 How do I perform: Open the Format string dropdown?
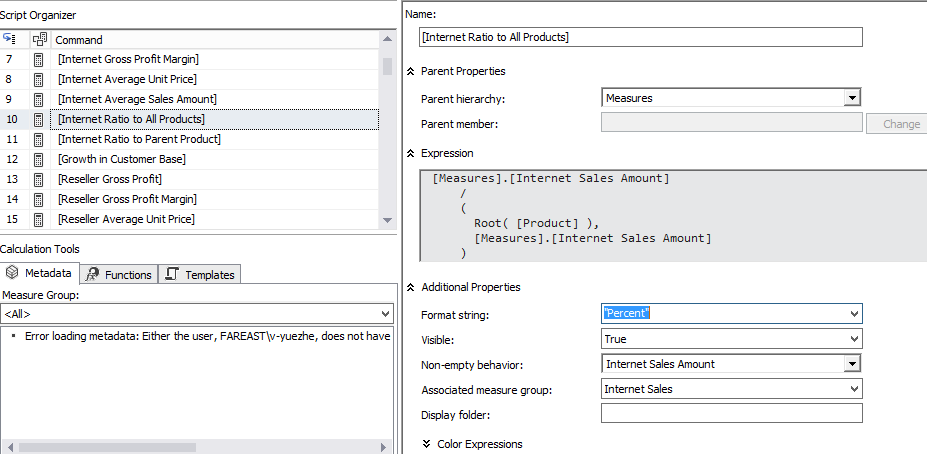854,314
